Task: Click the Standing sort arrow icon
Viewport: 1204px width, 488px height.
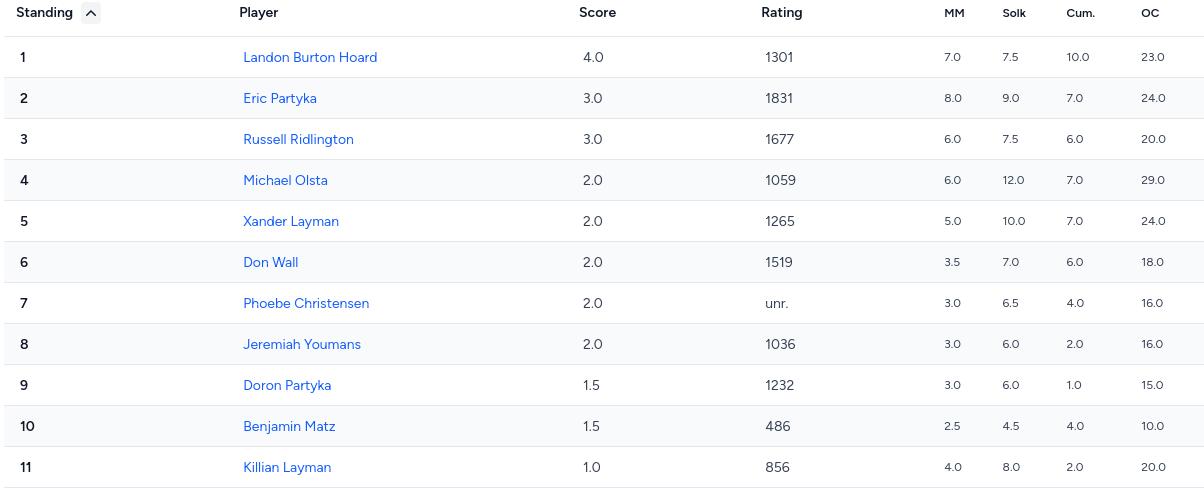Action: click(91, 13)
